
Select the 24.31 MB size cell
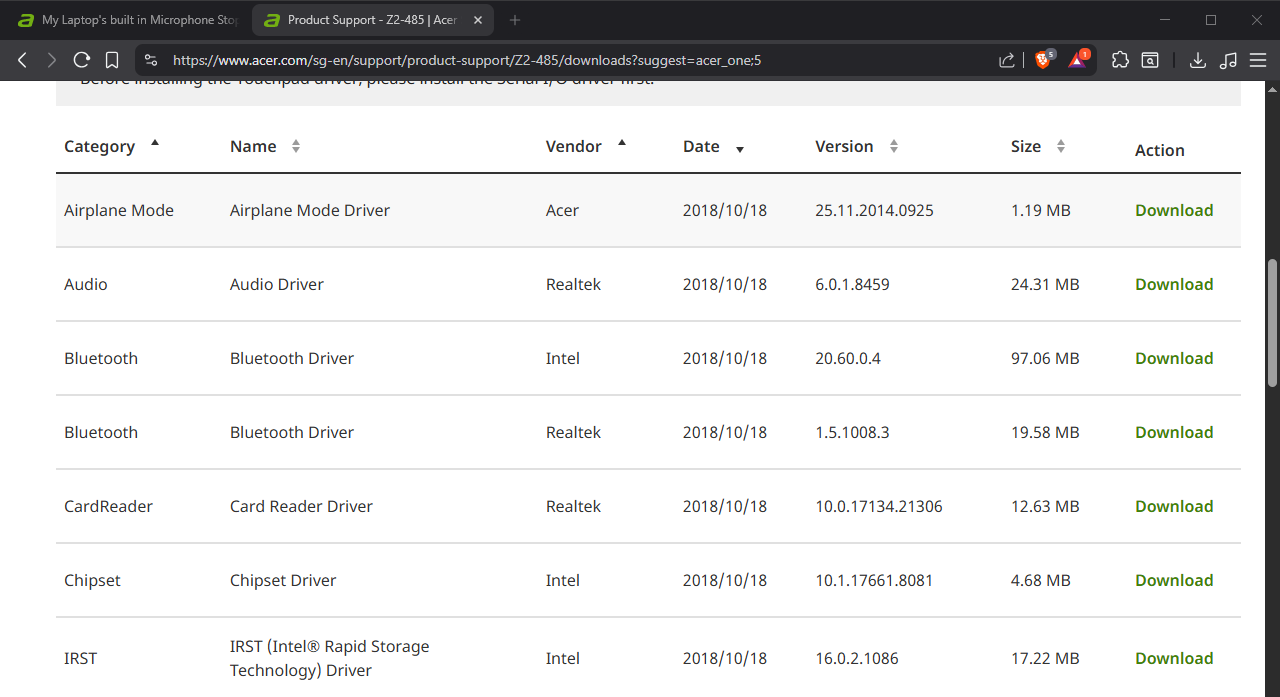[1045, 284]
